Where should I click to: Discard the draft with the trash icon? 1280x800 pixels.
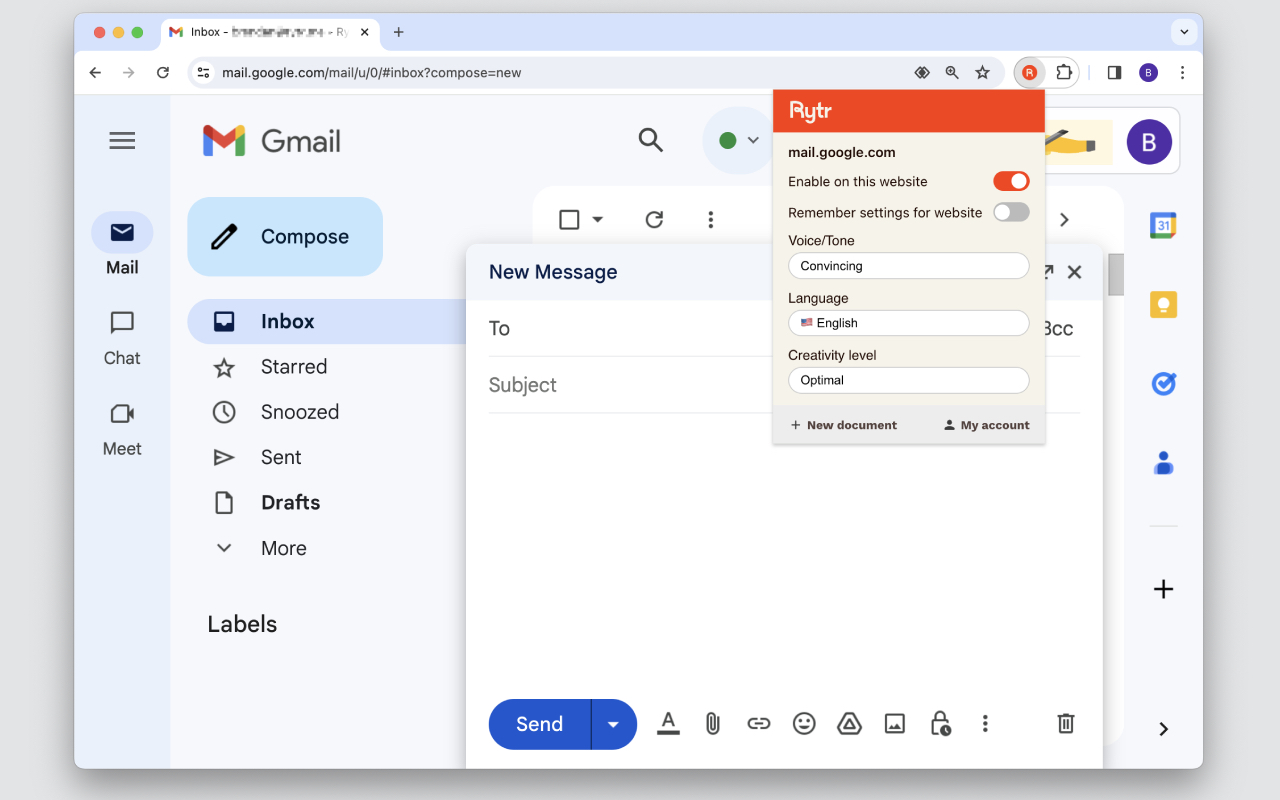tap(1065, 723)
